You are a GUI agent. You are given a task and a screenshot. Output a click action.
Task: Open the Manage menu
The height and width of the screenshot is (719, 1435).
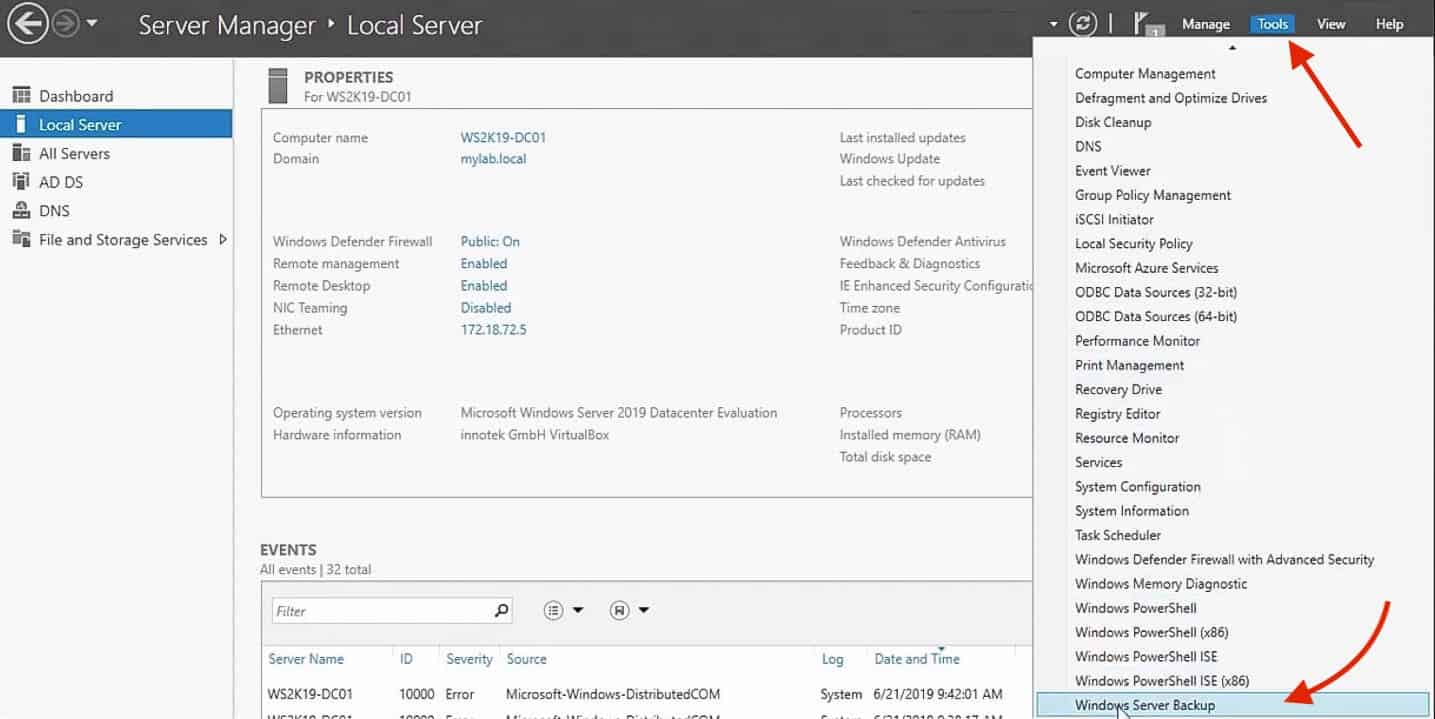click(1205, 24)
